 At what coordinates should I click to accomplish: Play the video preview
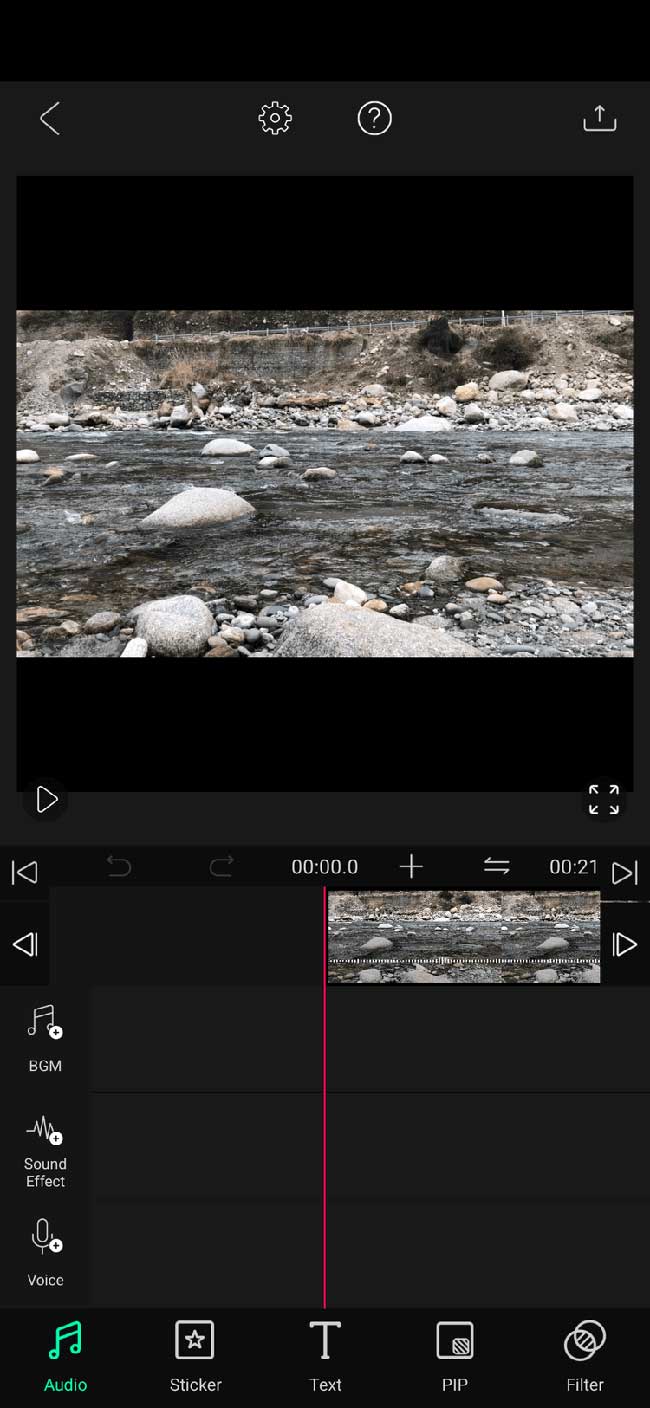[x=46, y=799]
